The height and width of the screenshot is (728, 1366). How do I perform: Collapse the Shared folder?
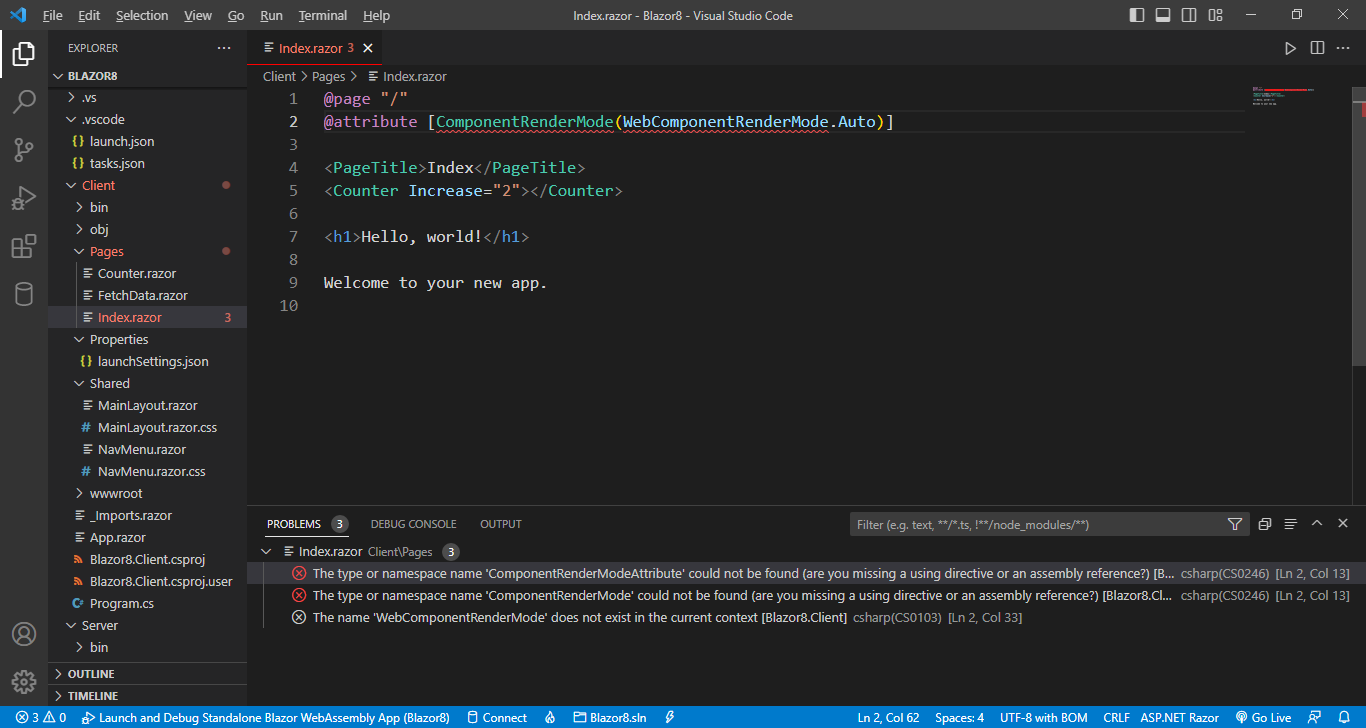click(x=147, y=383)
